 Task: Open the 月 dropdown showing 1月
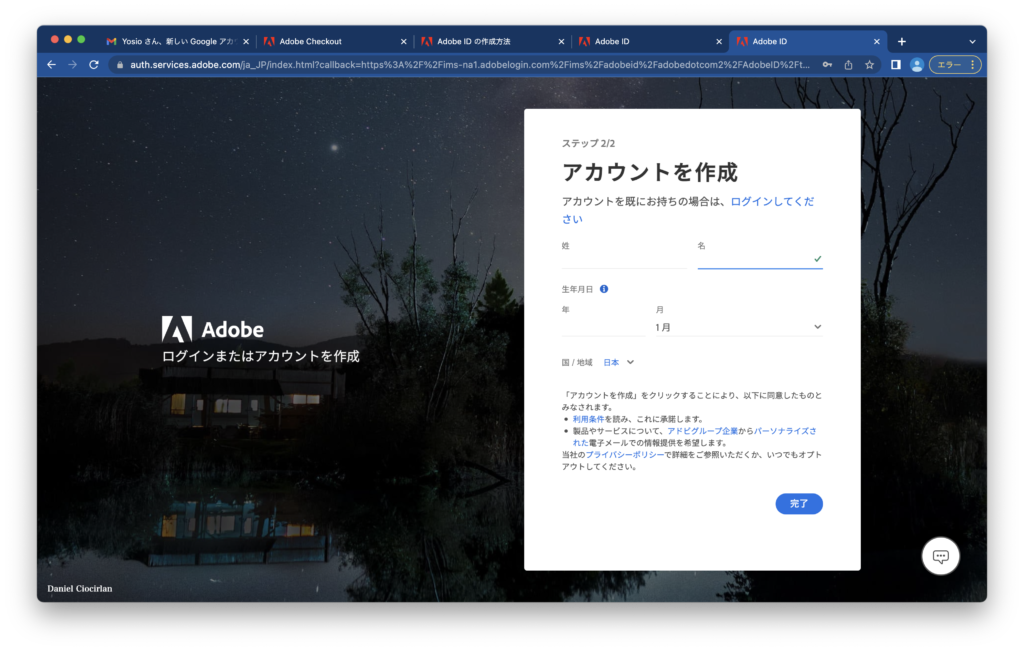point(740,326)
